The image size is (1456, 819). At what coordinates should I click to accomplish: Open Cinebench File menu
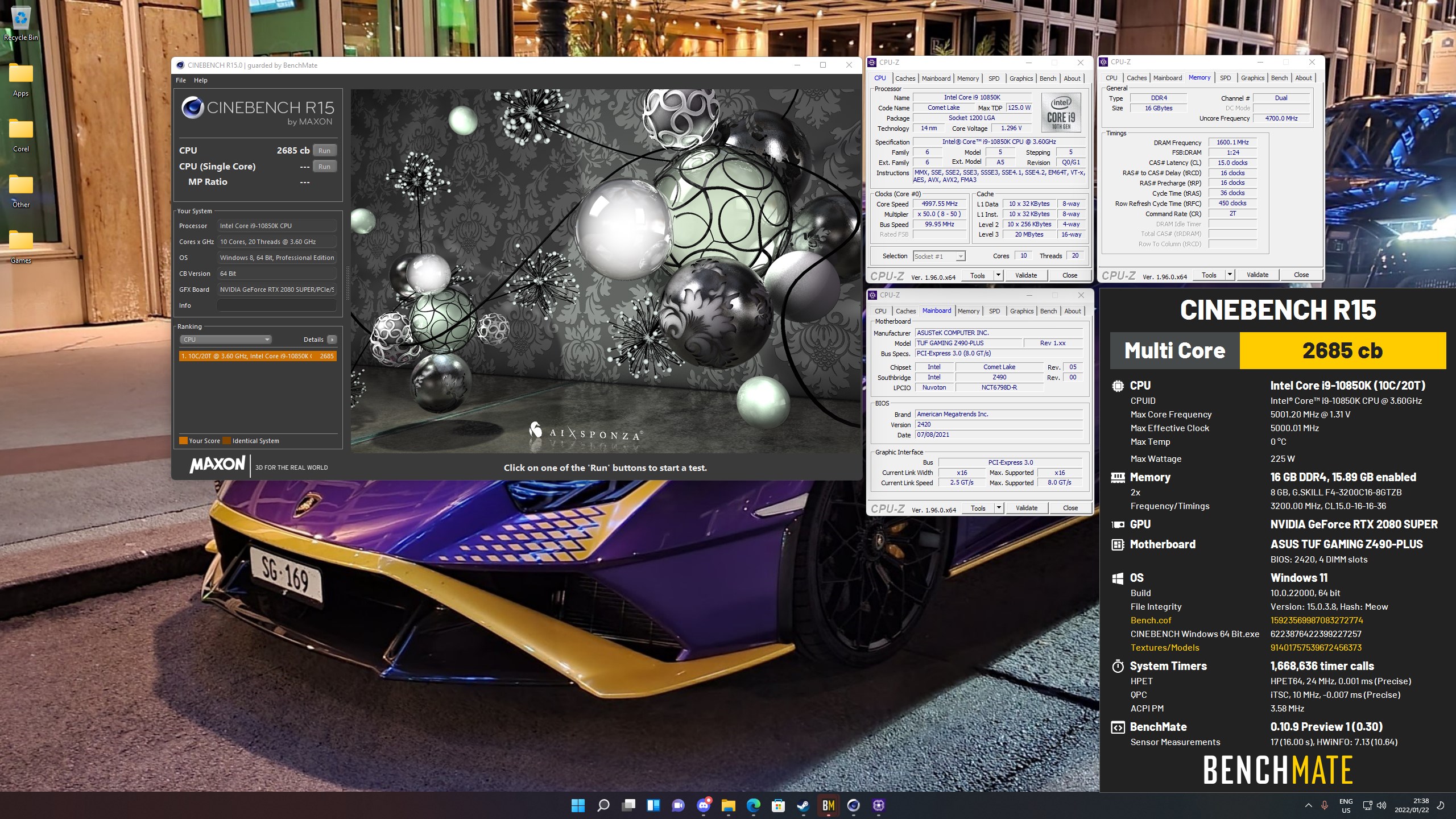coord(181,80)
